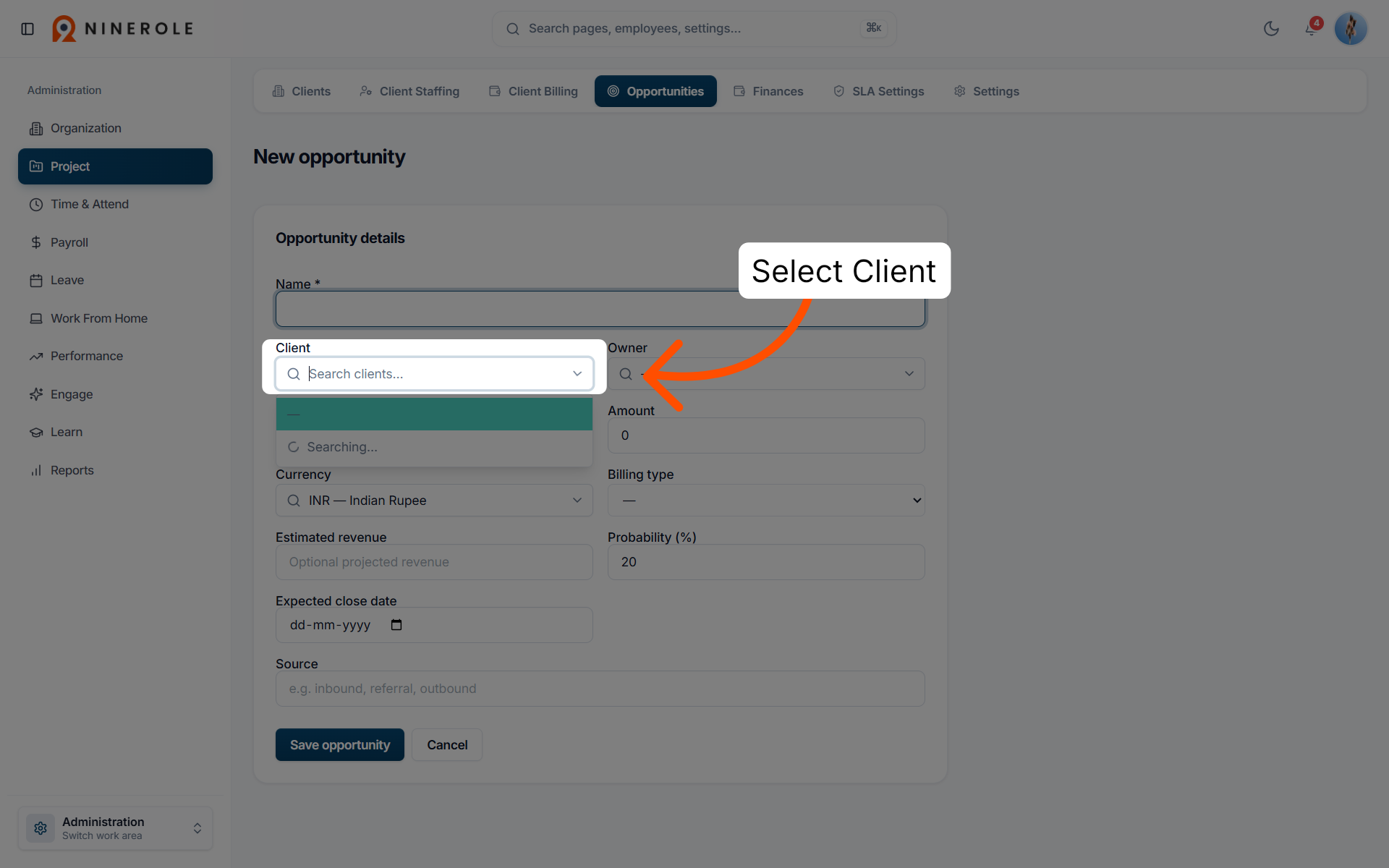
Task: Open Time & Attend section
Action: (115, 204)
